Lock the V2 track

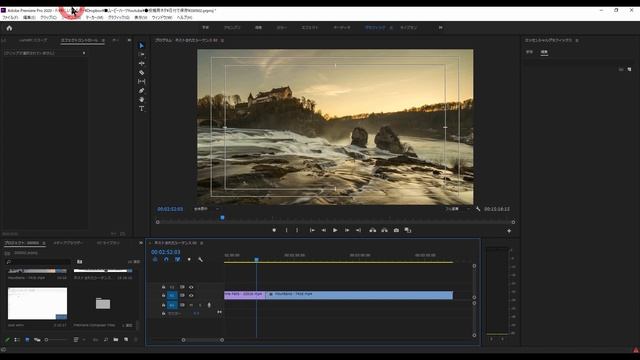point(164,287)
